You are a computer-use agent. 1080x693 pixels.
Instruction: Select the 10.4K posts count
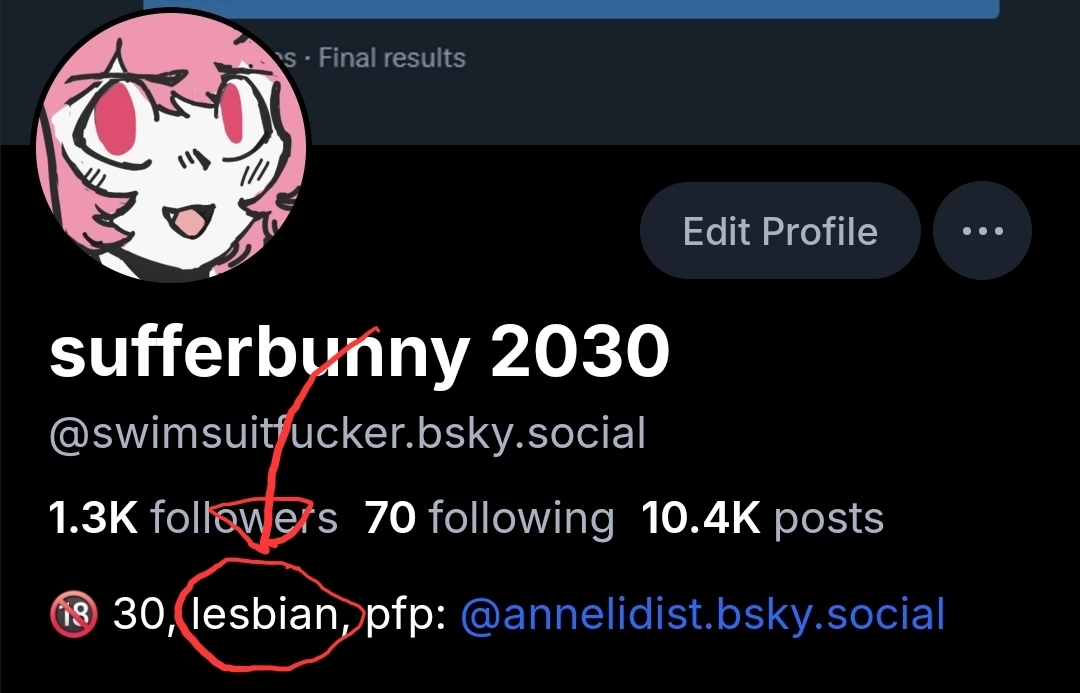(762, 517)
